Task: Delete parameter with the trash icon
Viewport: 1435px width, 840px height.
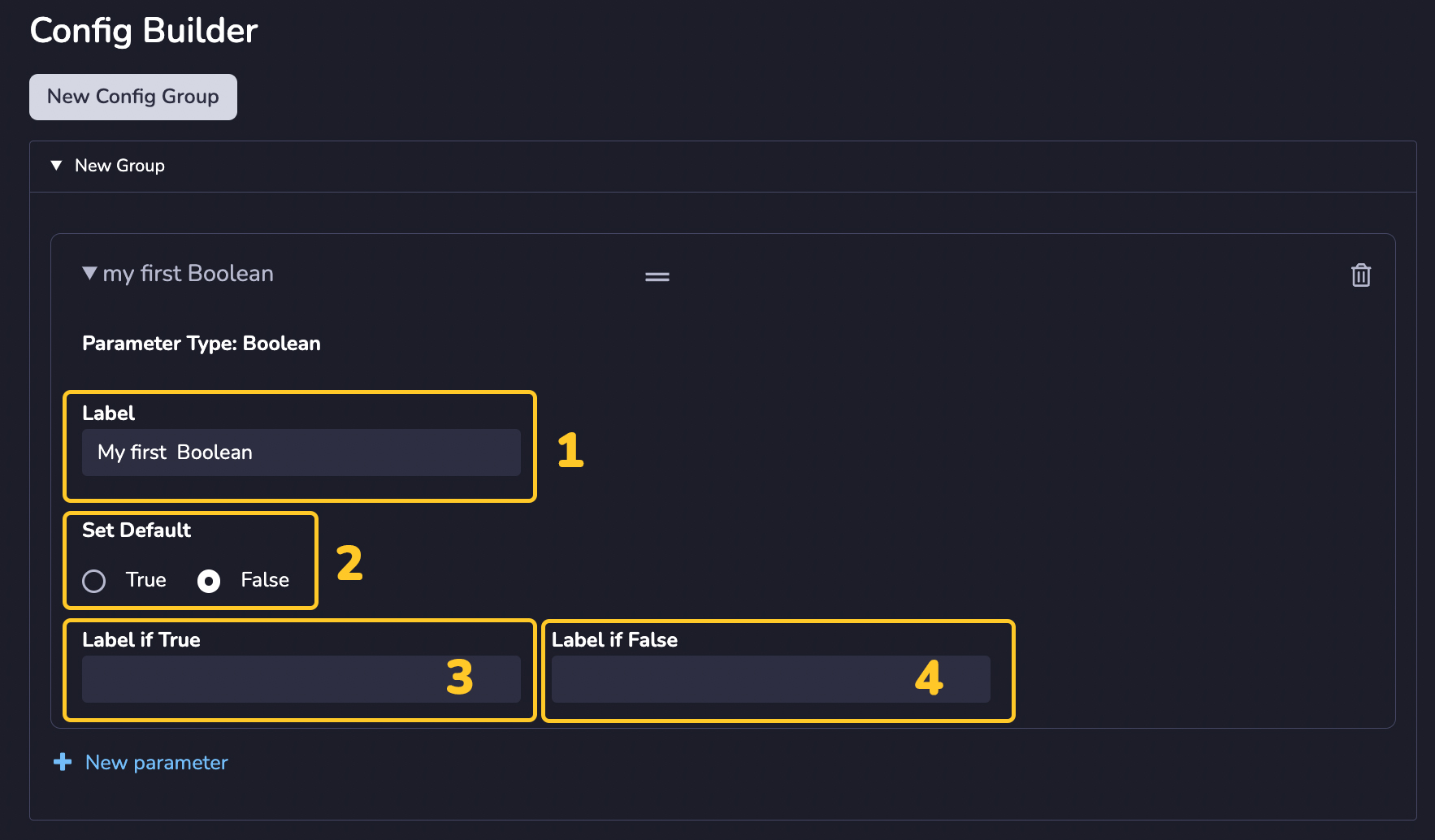Action: point(1361,275)
